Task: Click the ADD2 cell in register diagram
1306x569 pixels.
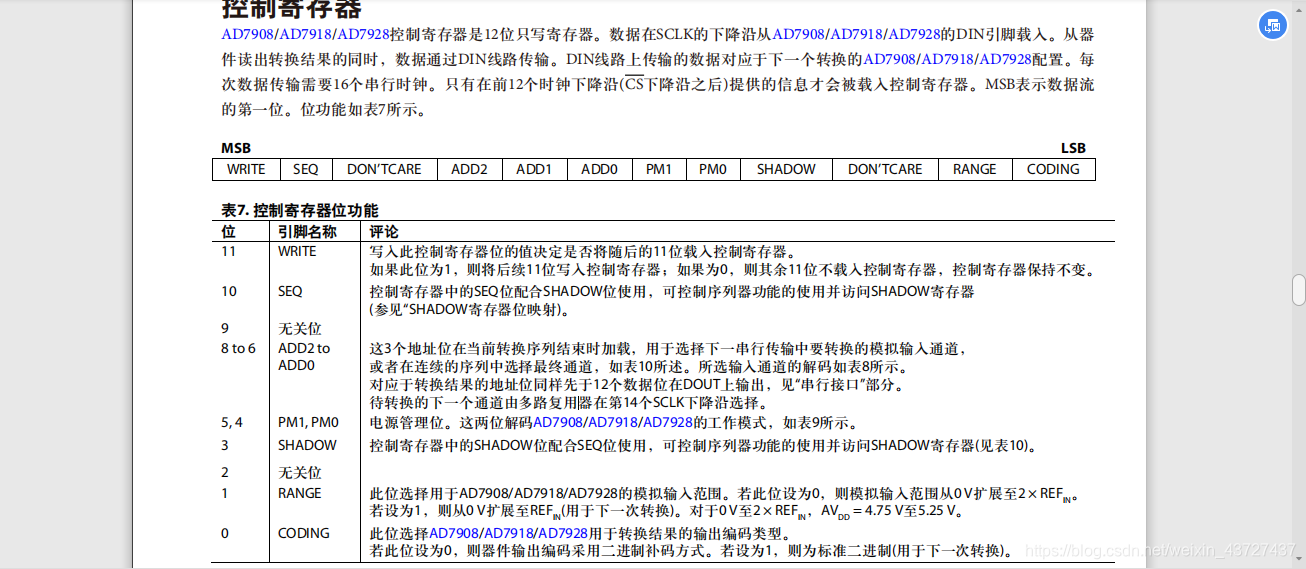Action: coord(469,169)
